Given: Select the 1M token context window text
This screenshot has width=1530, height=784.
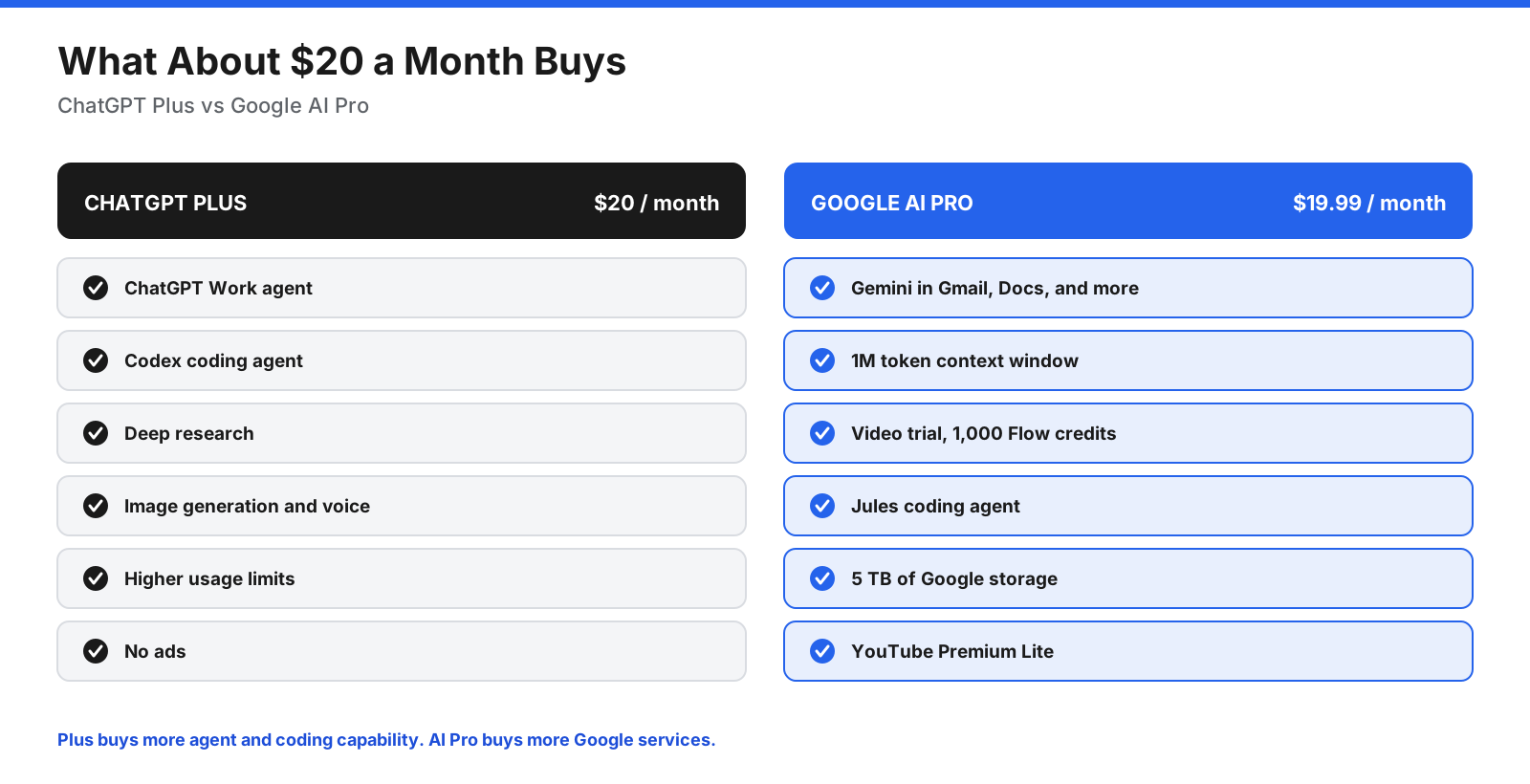Looking at the screenshot, I should coord(965,360).
